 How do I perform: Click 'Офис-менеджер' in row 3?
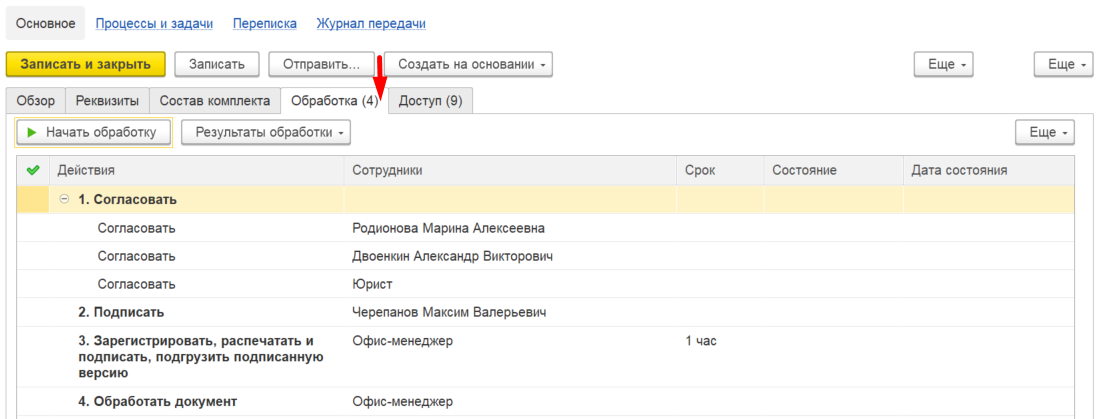[x=403, y=341]
